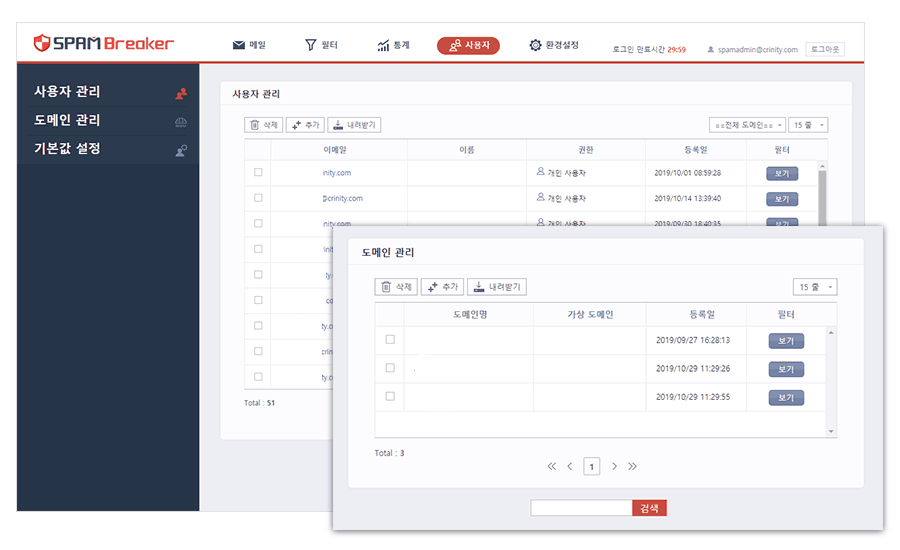Image resolution: width=900 pixels, height=550 pixels.
Task: Open the 통계 statistics tab
Action: (394, 45)
